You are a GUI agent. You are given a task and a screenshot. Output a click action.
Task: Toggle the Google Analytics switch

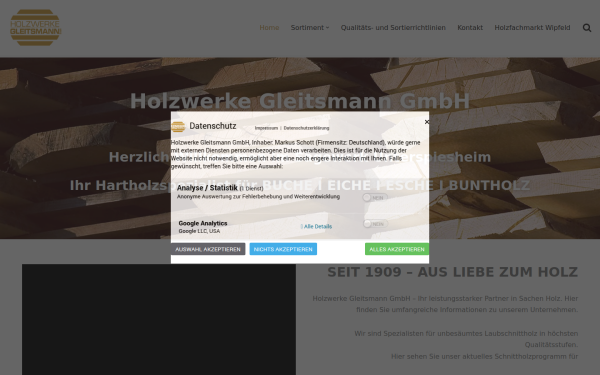click(375, 224)
